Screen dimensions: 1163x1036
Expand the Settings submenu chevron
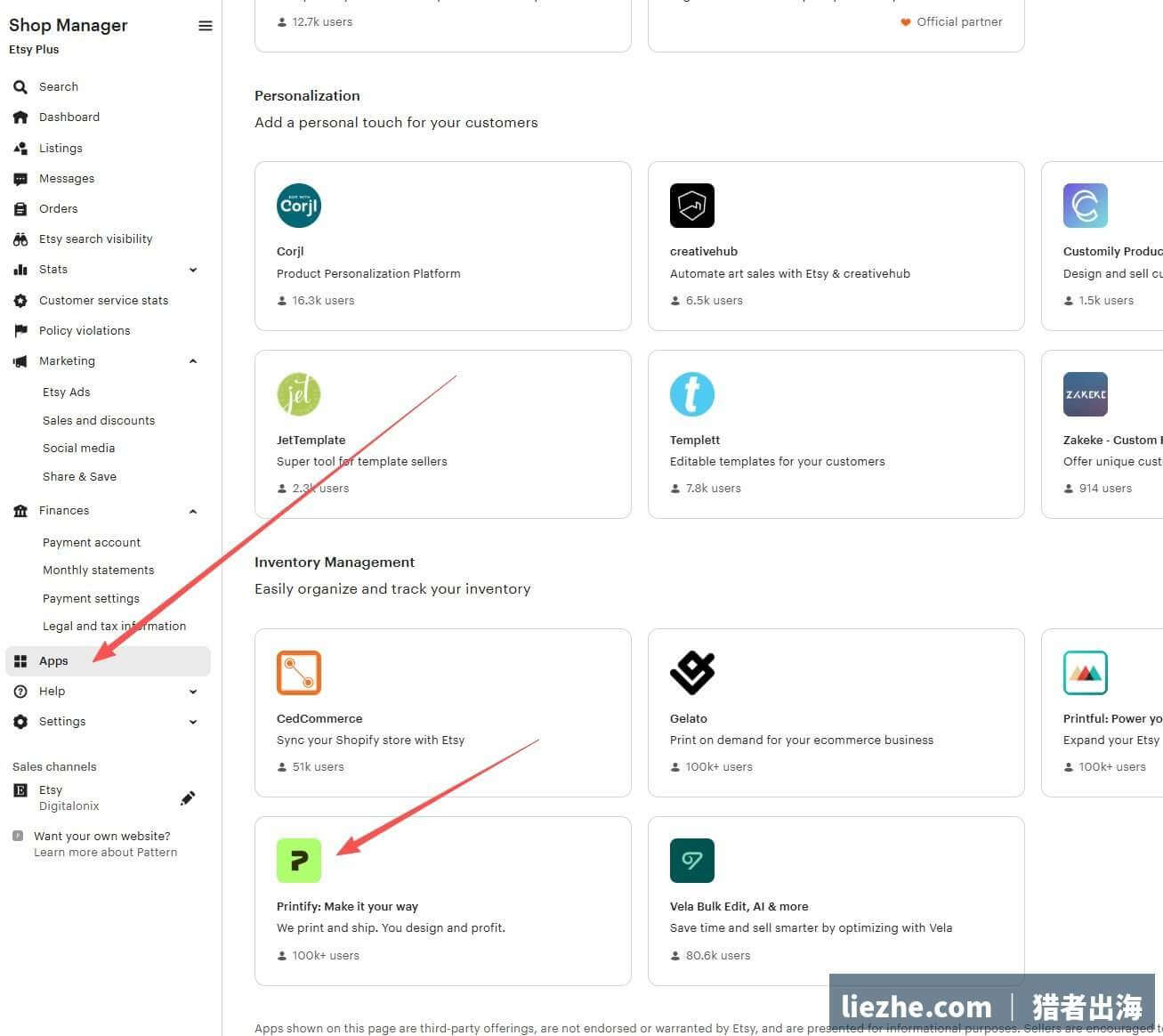[x=193, y=722]
